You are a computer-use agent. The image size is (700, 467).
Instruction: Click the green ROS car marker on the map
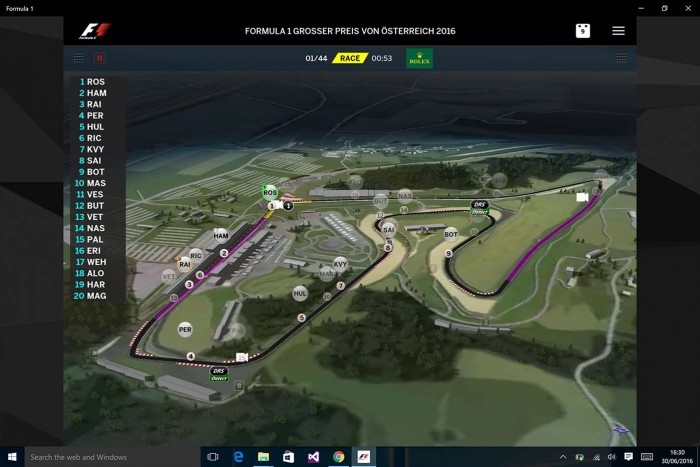[270, 192]
